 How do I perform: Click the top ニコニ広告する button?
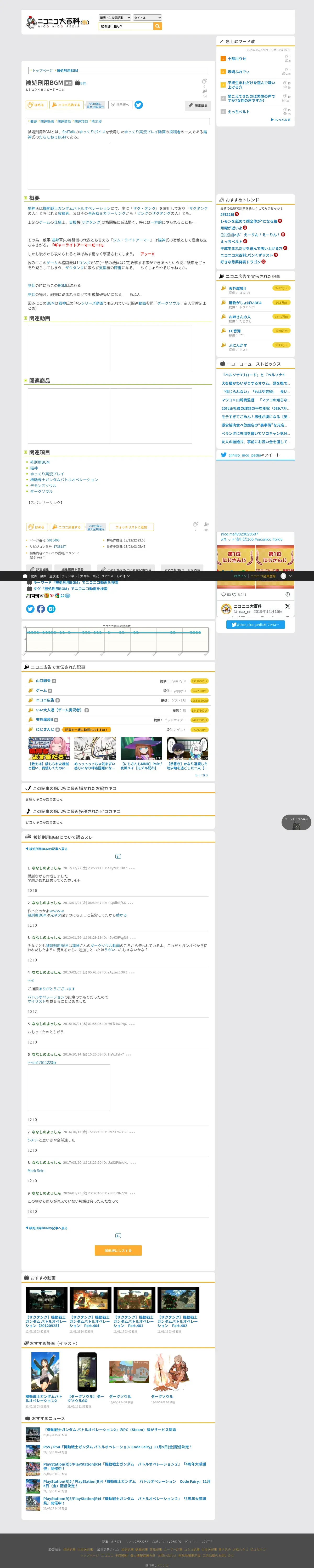click(x=66, y=105)
